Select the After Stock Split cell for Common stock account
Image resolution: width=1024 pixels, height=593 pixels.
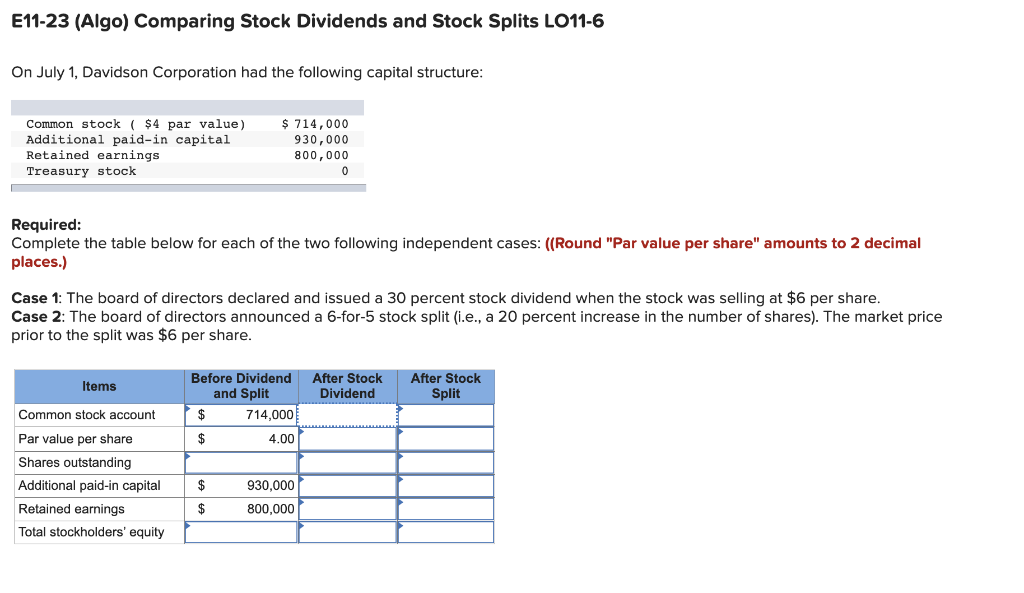coord(445,415)
